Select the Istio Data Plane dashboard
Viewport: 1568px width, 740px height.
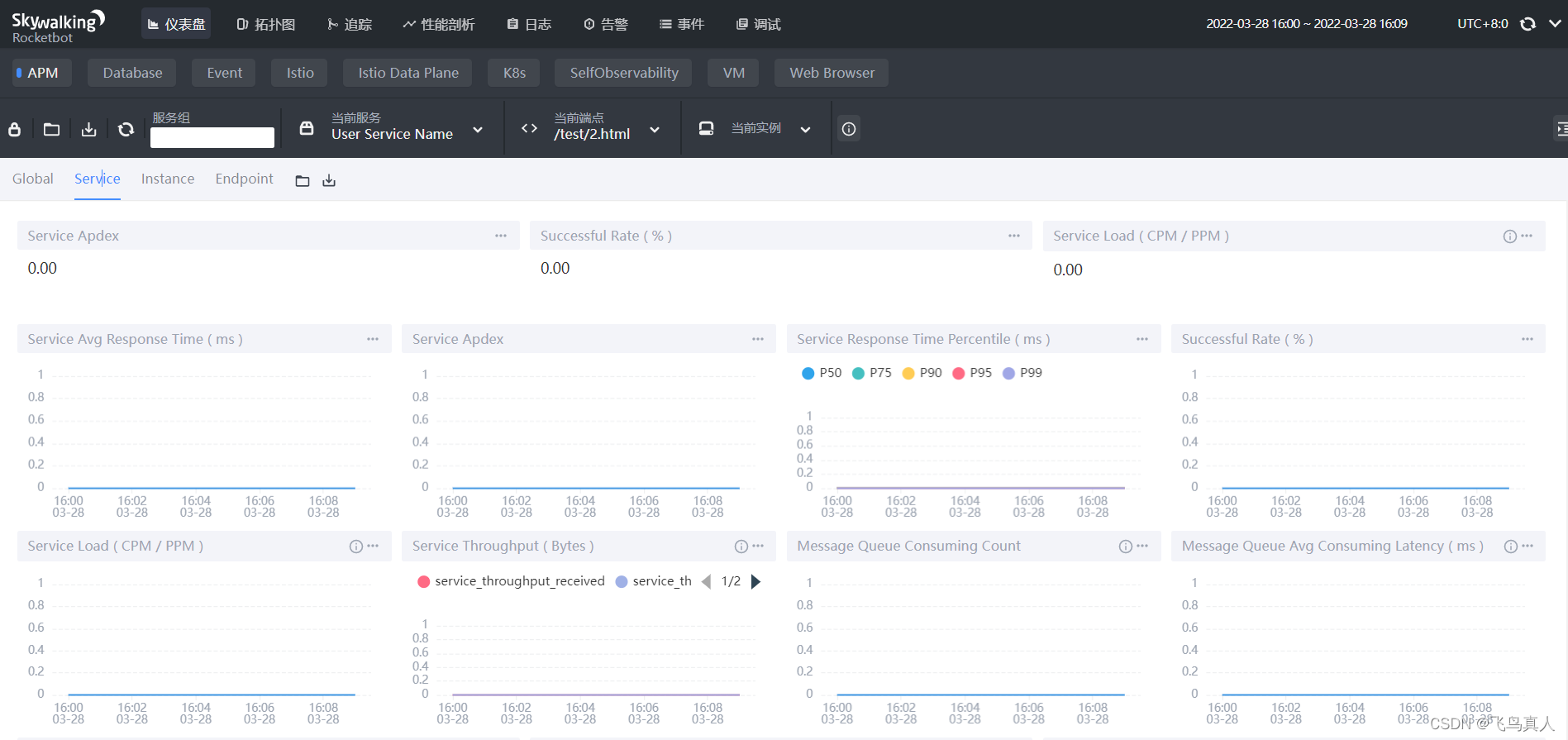408,73
